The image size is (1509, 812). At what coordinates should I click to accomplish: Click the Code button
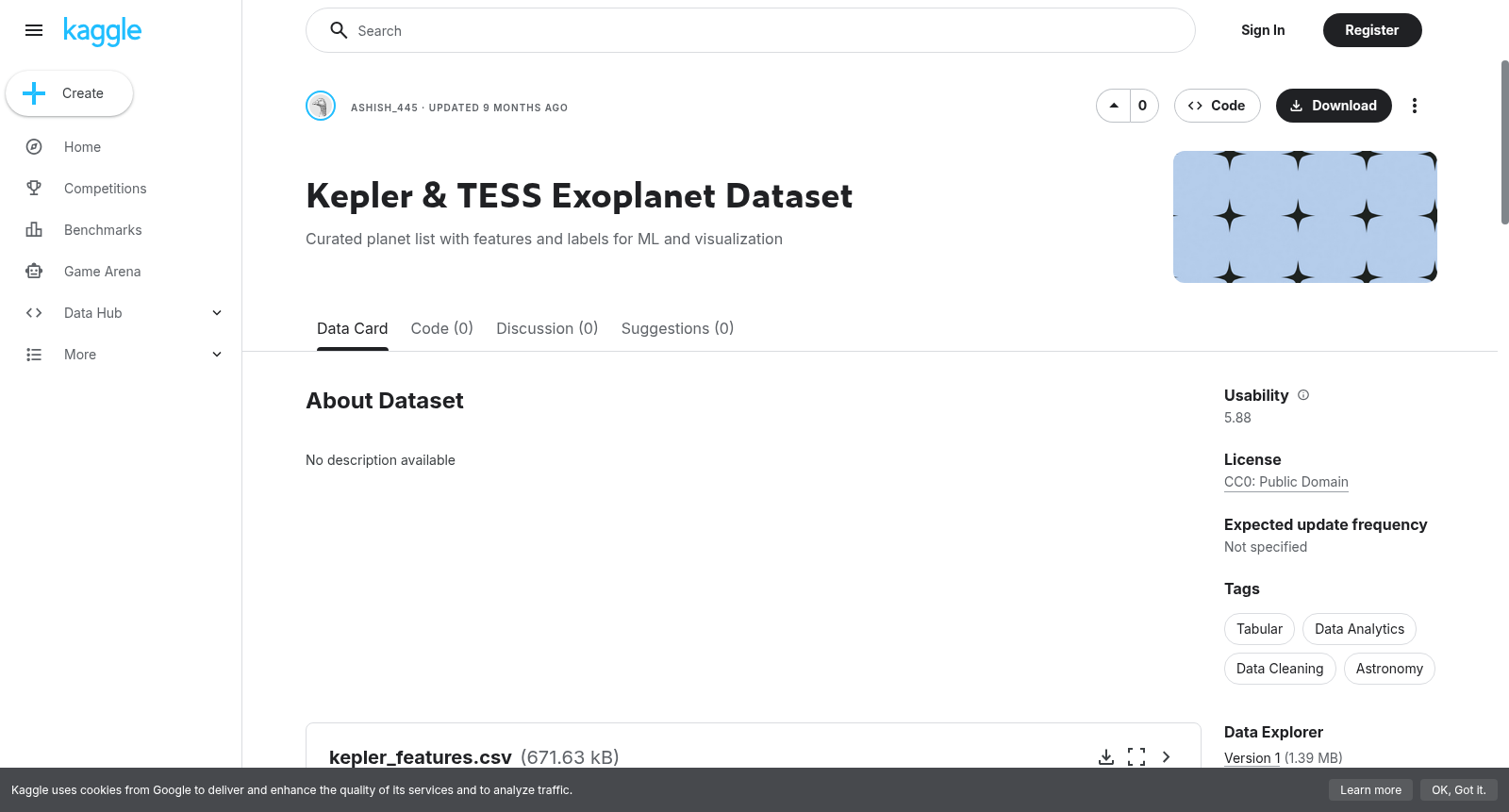[1217, 106]
